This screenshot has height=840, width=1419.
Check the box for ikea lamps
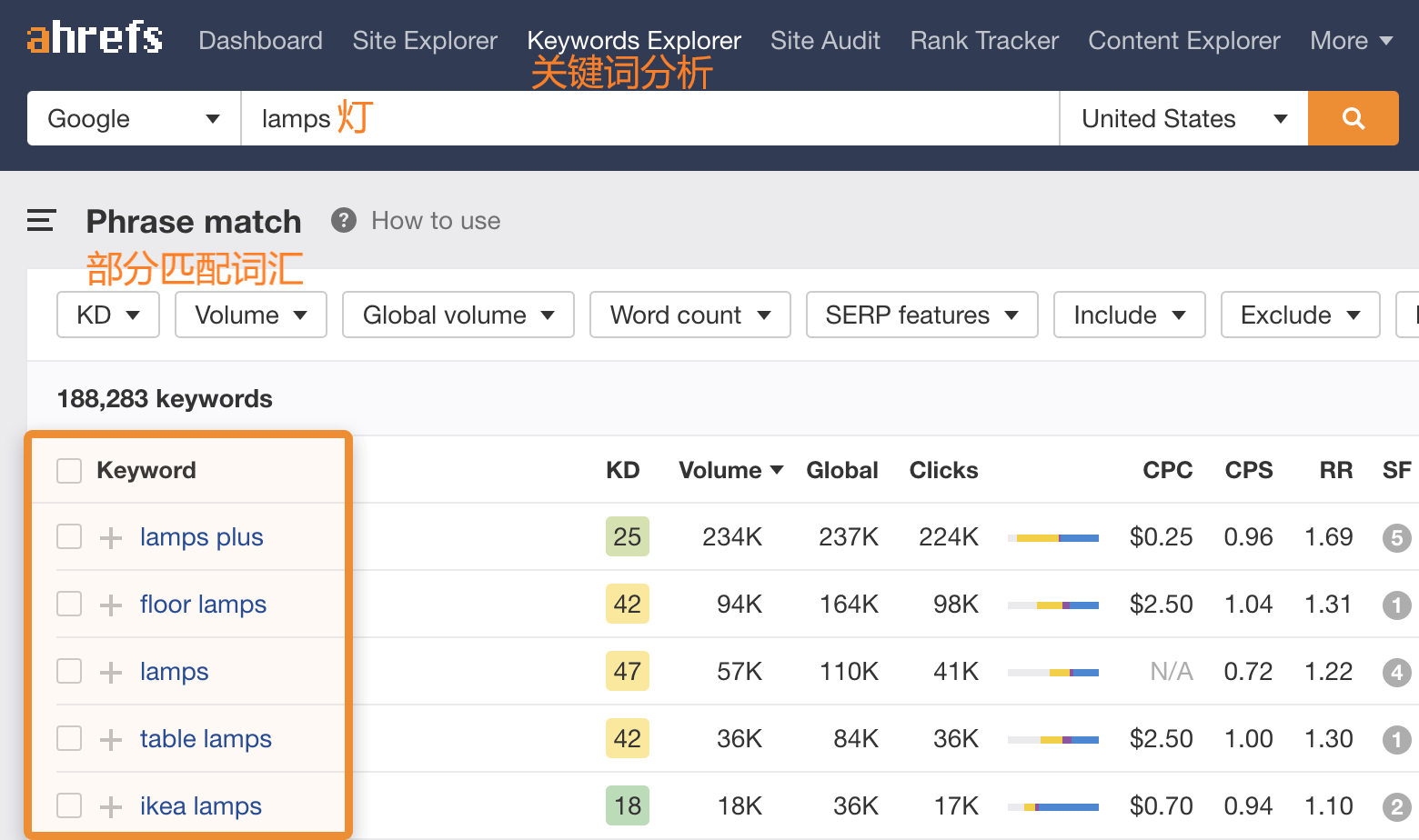coord(69,806)
